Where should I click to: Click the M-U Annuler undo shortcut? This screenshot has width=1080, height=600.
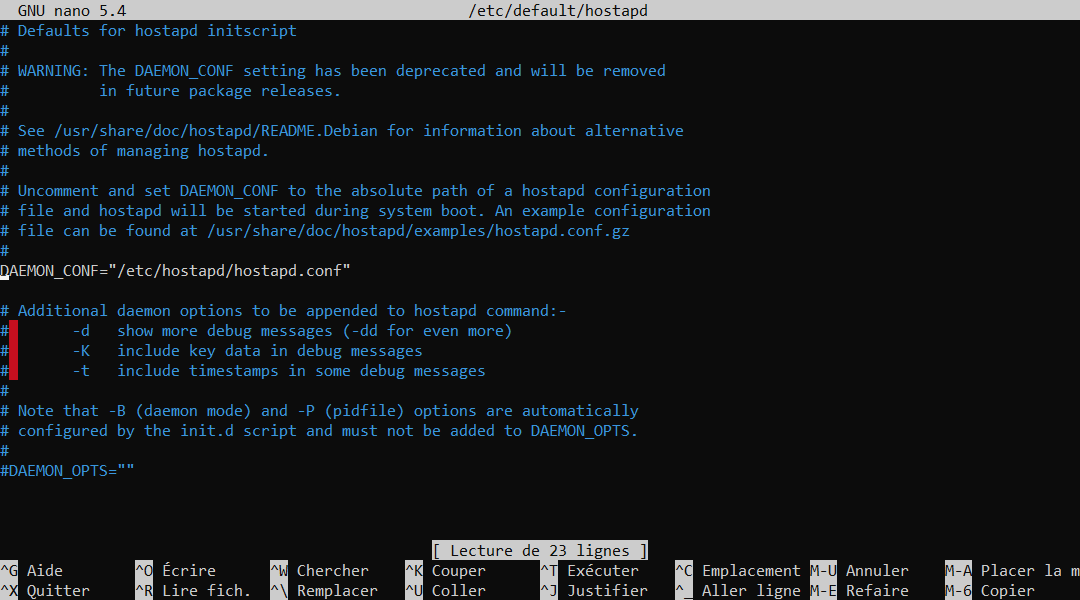(860, 571)
